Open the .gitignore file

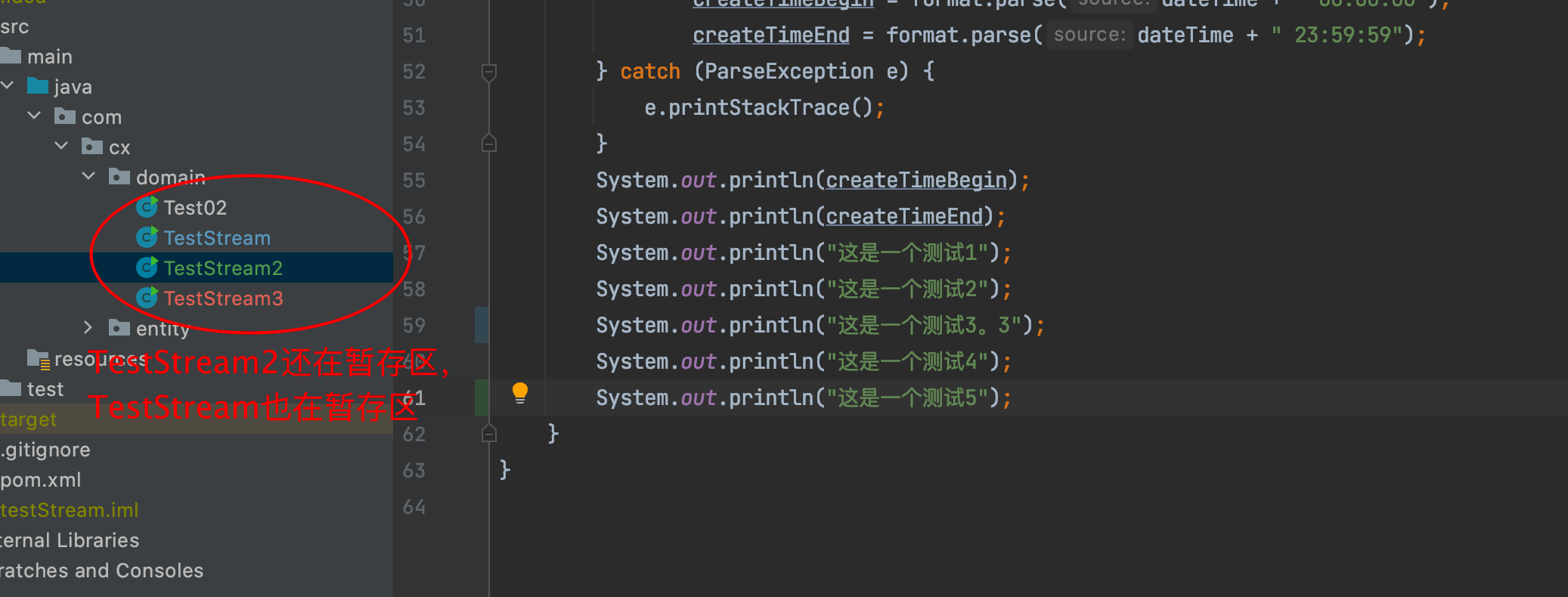pos(45,450)
